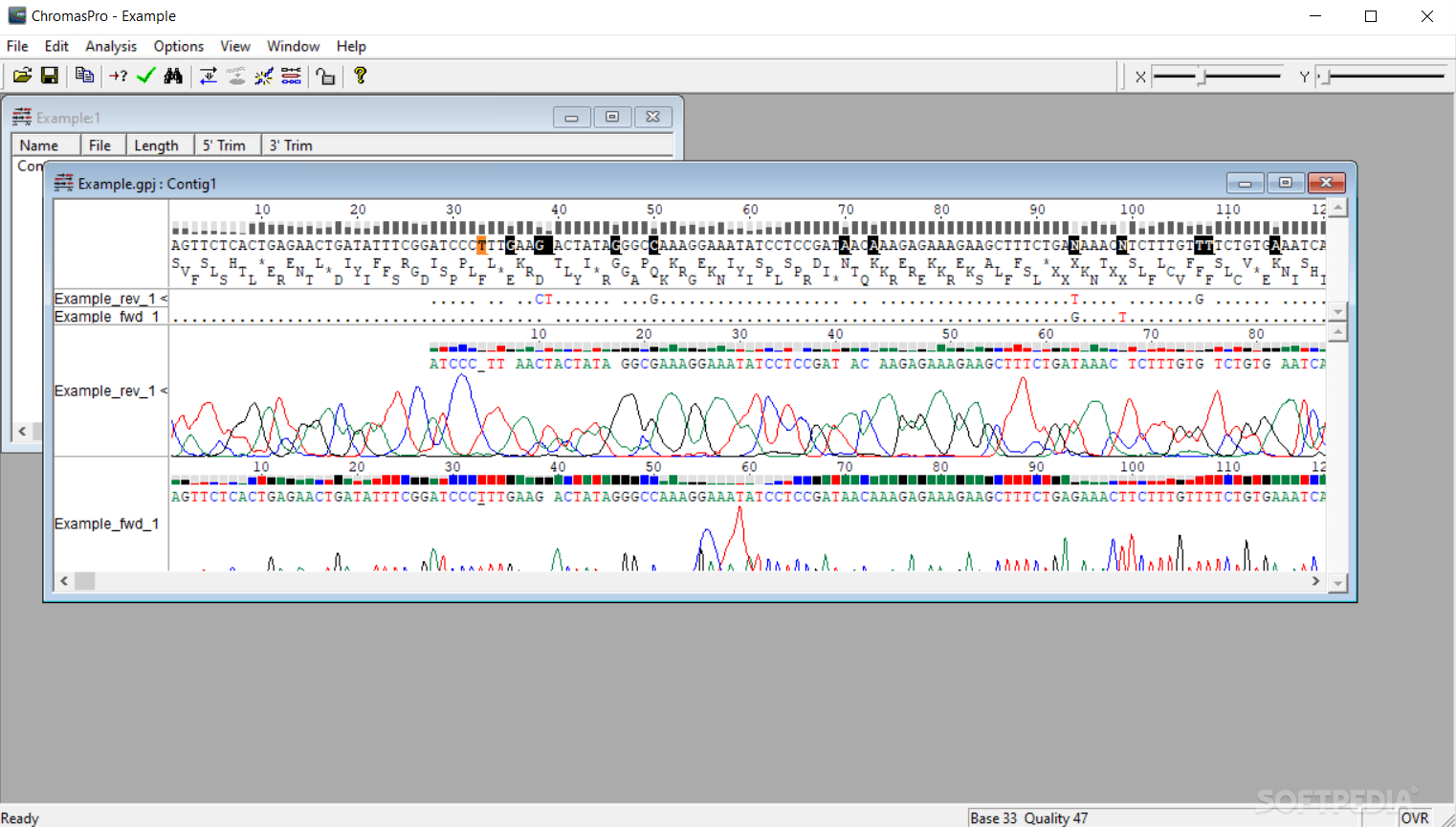Minimize the Contig1 child window

click(x=1245, y=183)
